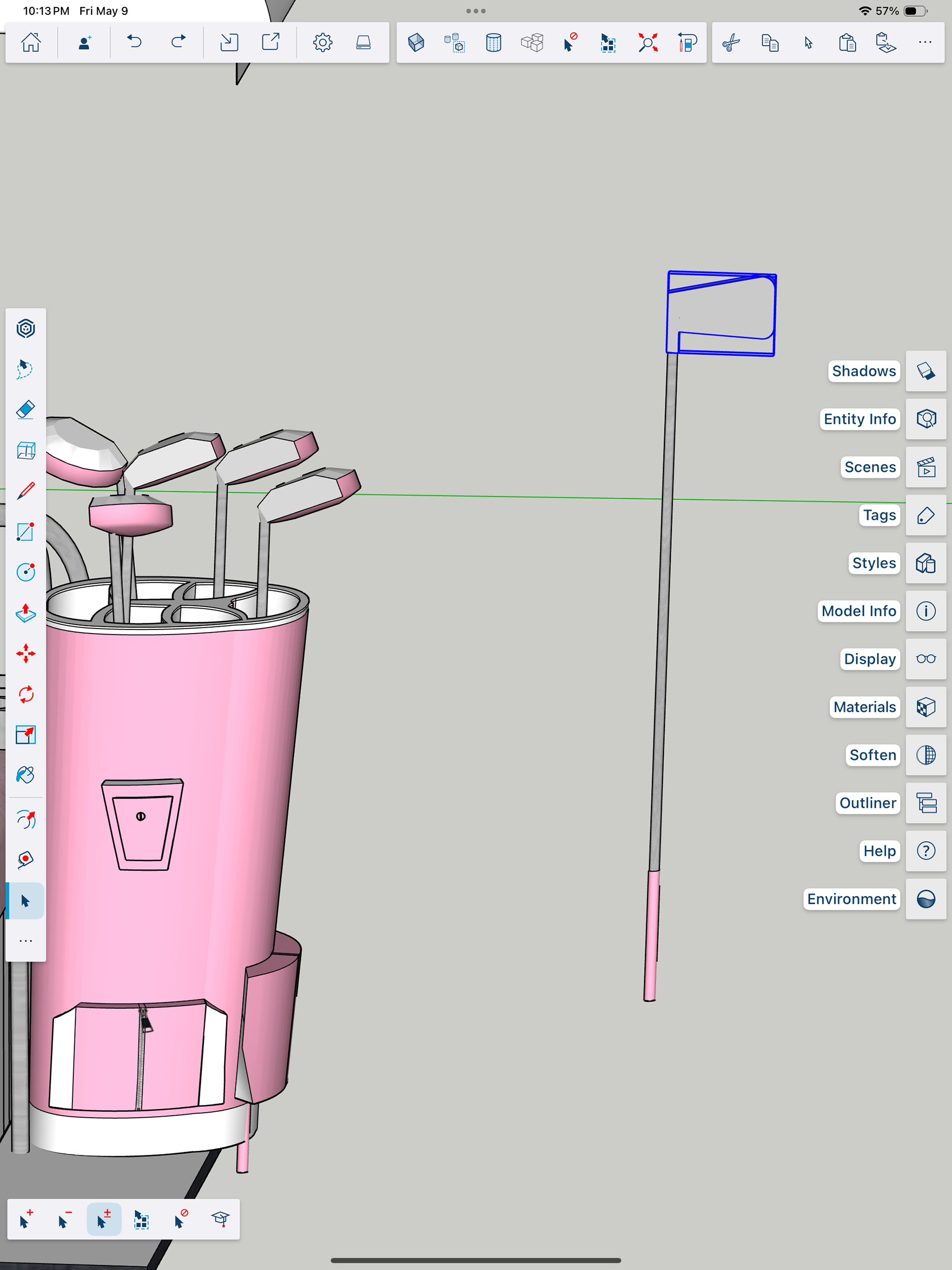Select the Eraser tool in left toolbar
This screenshot has height=1270, width=952.
pos(25,410)
